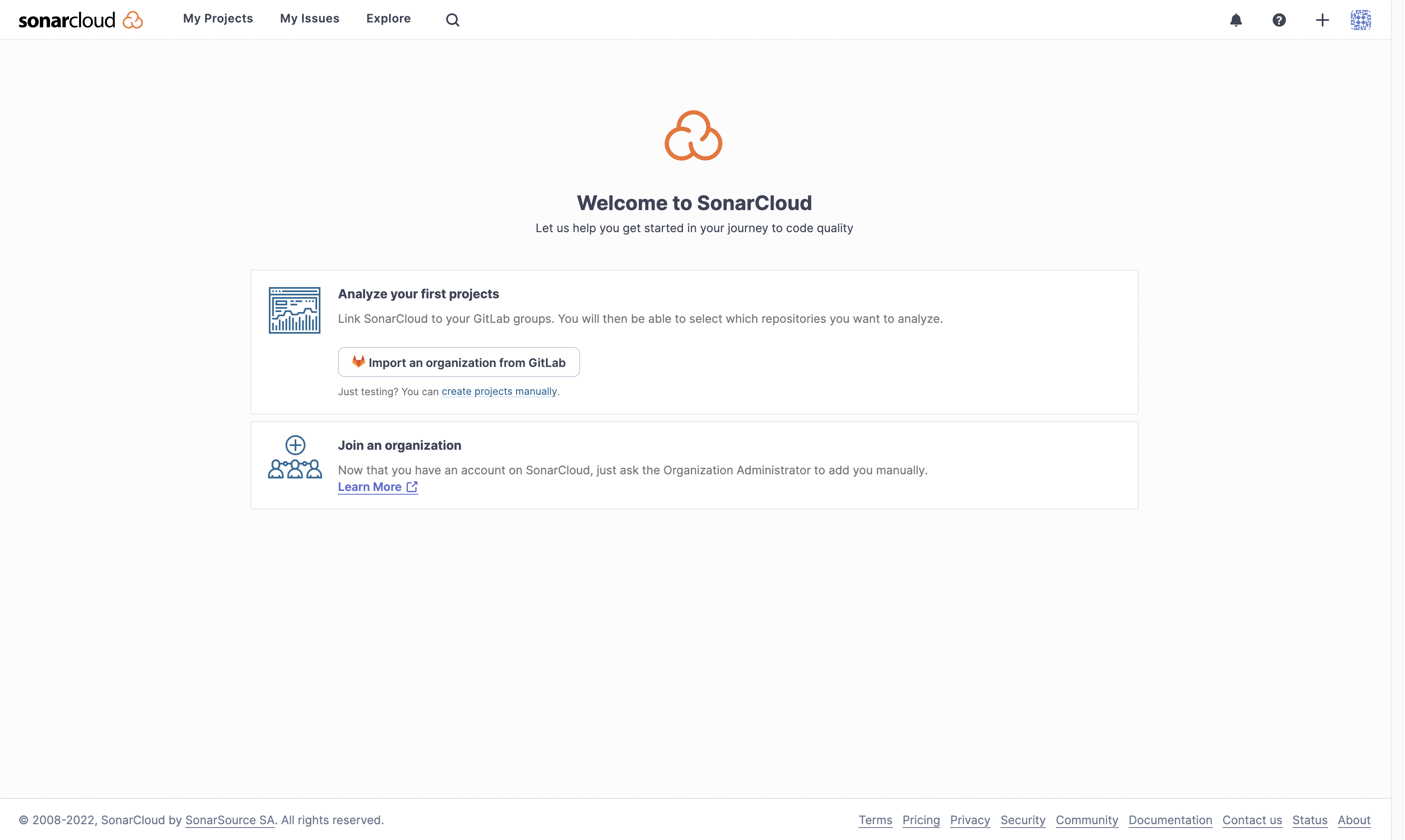This screenshot has height=840, width=1405.
Task: Click the SonarCloud logo in header
Action: pos(80,20)
